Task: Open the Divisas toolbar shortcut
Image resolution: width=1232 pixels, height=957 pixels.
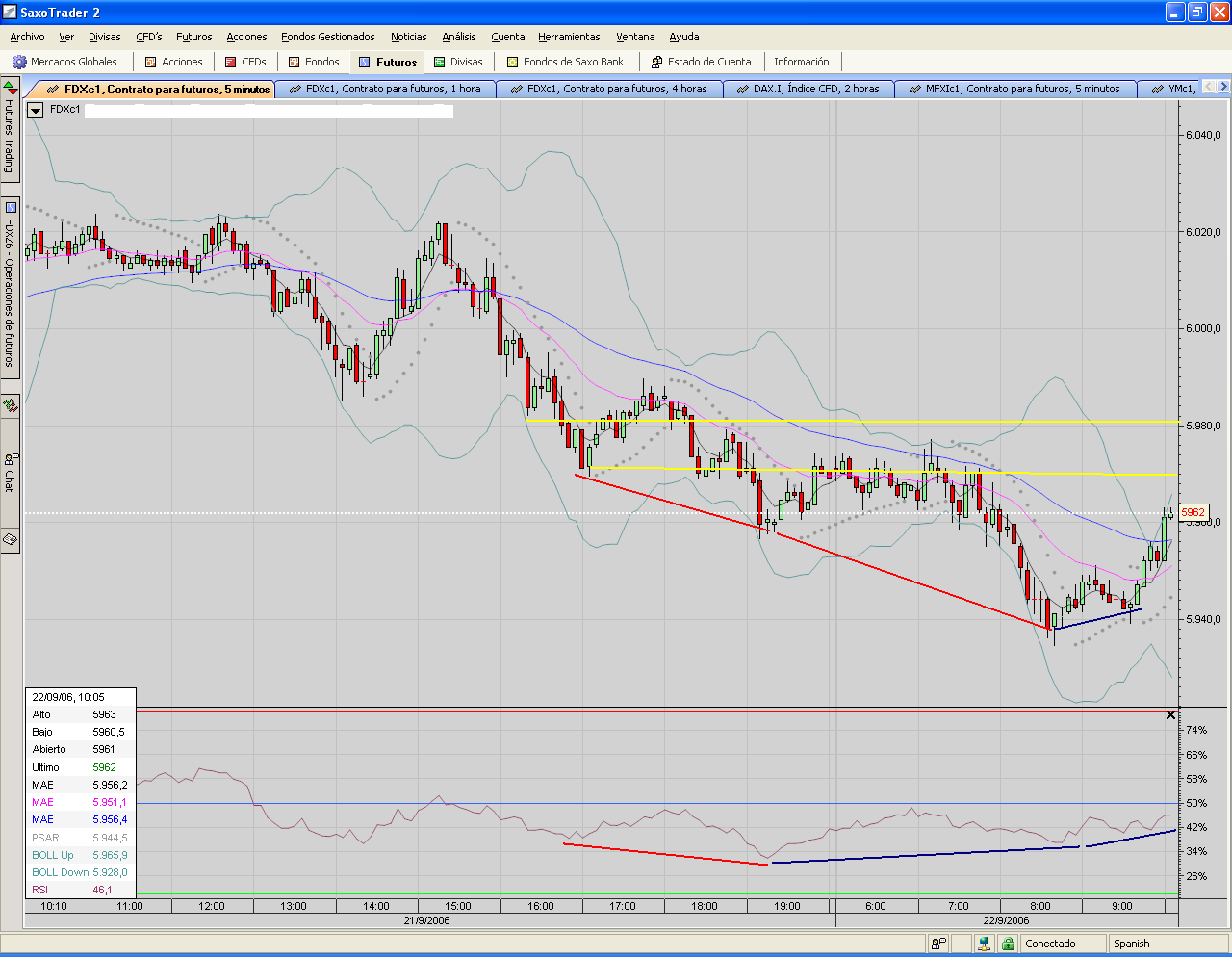Action: 458,62
